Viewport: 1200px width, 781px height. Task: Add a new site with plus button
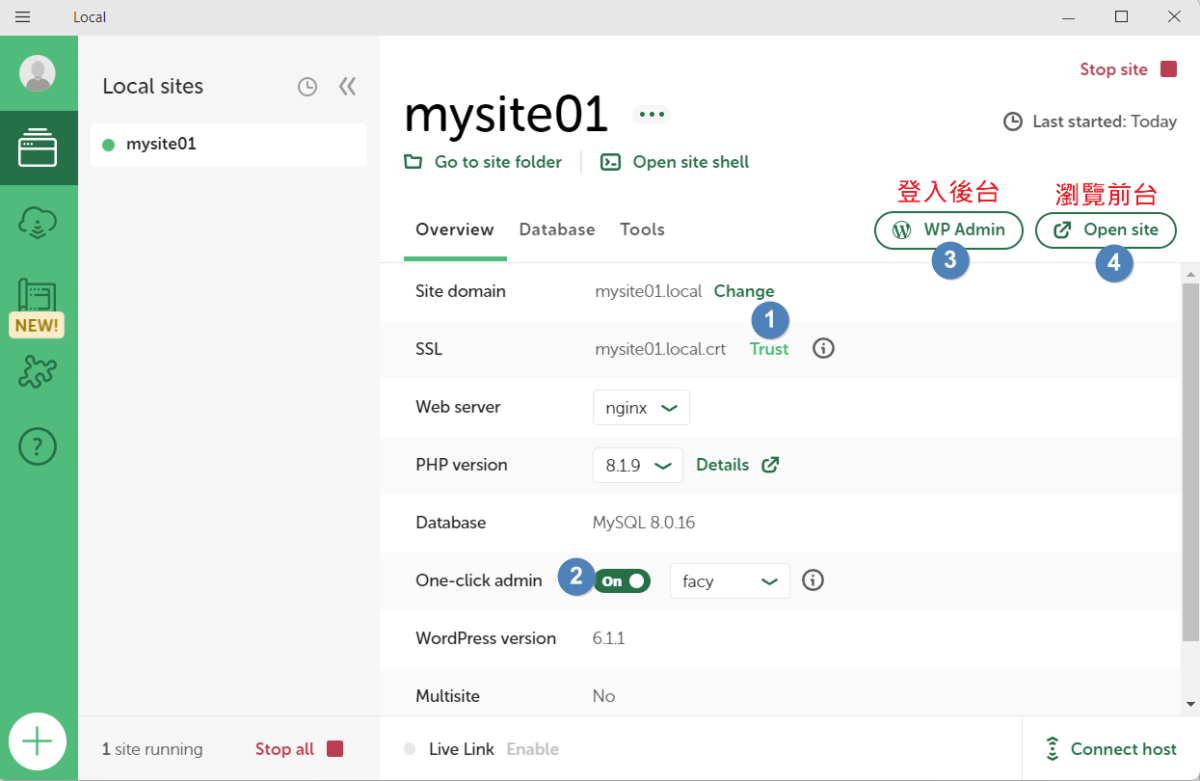[x=38, y=741]
